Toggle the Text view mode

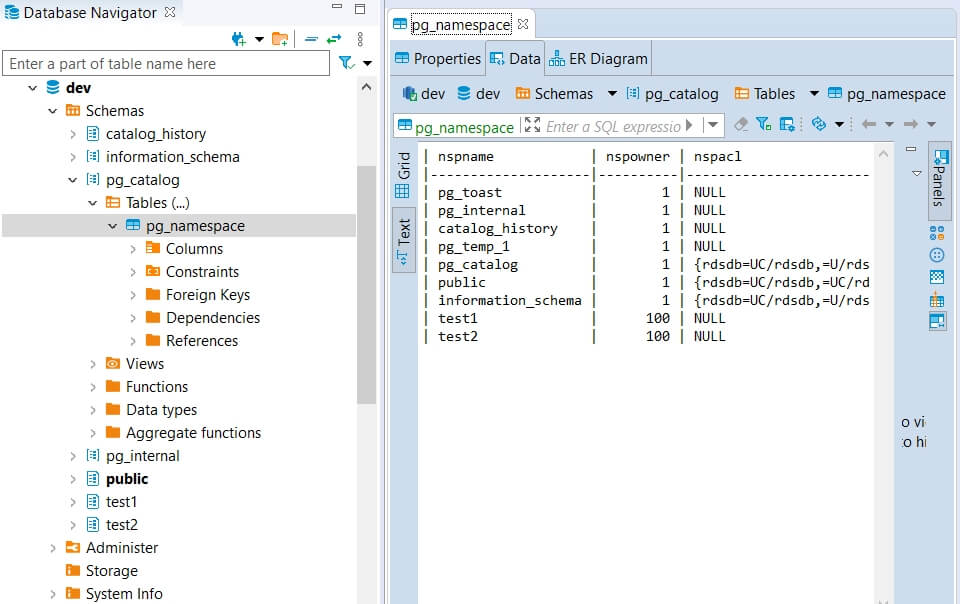(403, 242)
